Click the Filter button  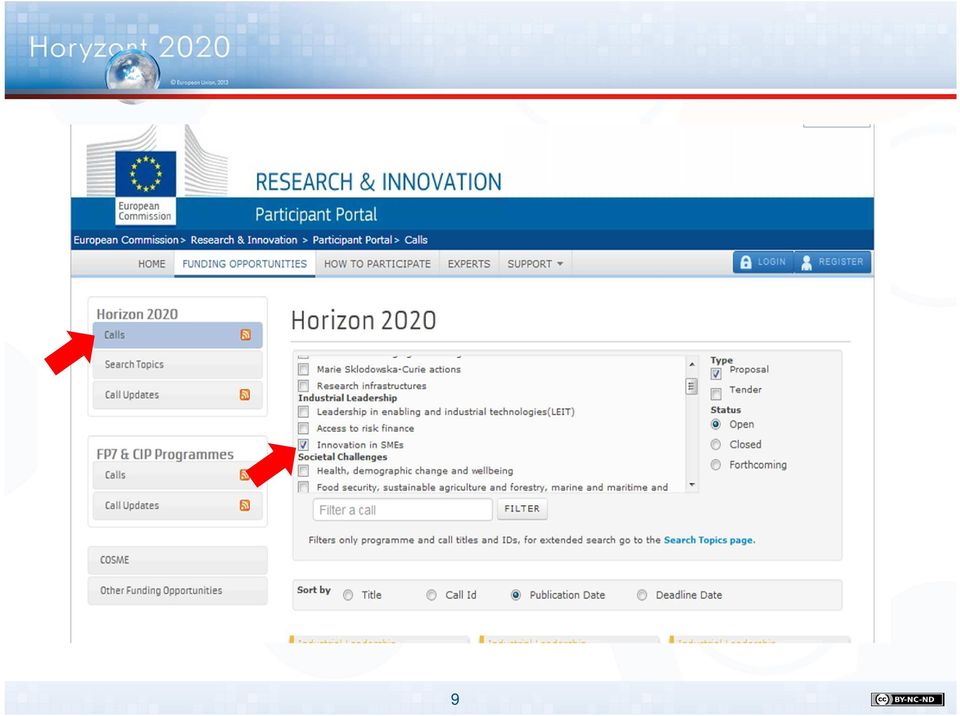click(522, 509)
